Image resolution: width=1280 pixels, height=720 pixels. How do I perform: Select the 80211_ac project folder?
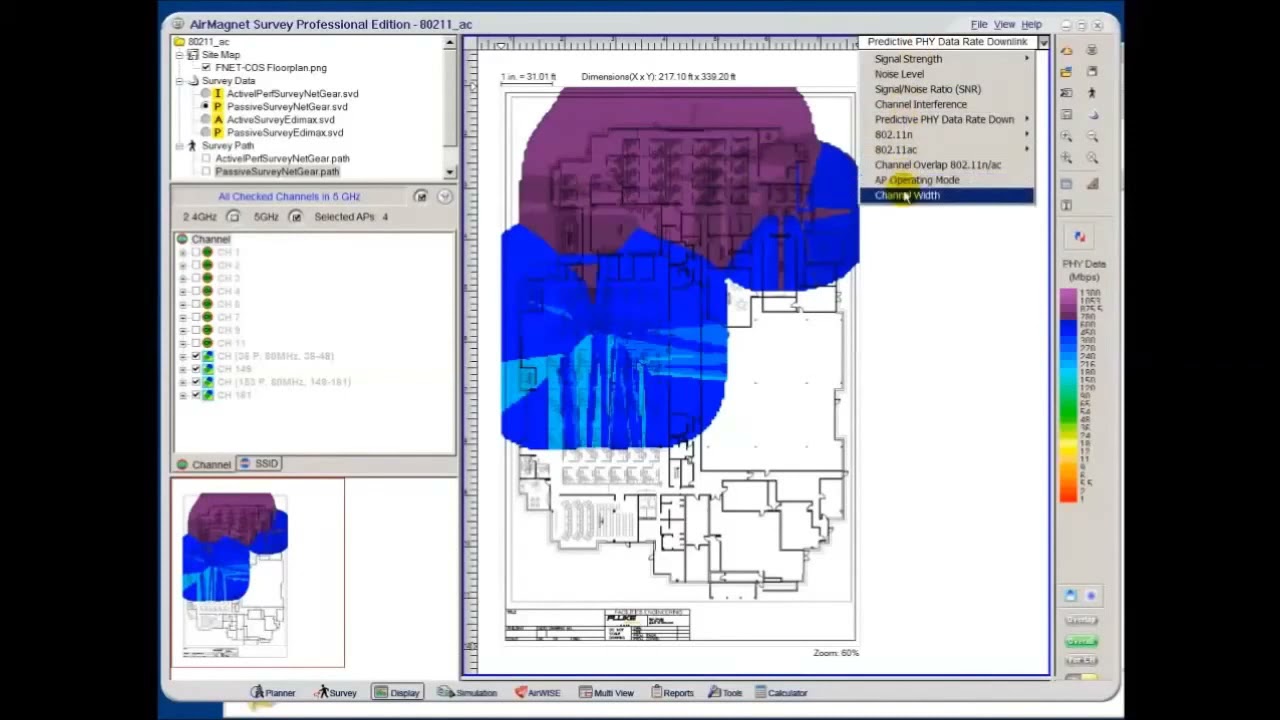click(x=202, y=42)
